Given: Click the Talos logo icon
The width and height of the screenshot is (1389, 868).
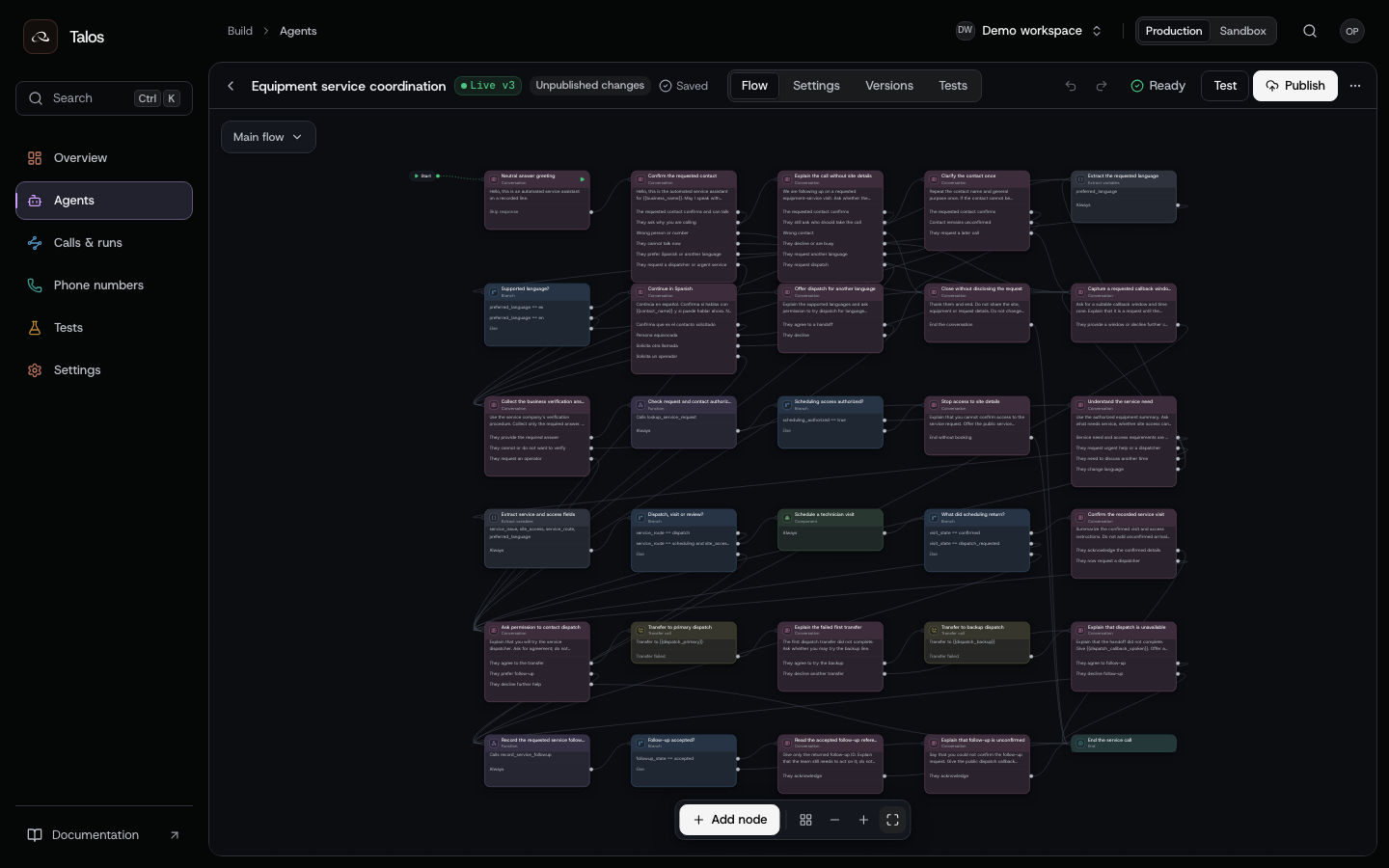Looking at the screenshot, I should click(x=41, y=37).
